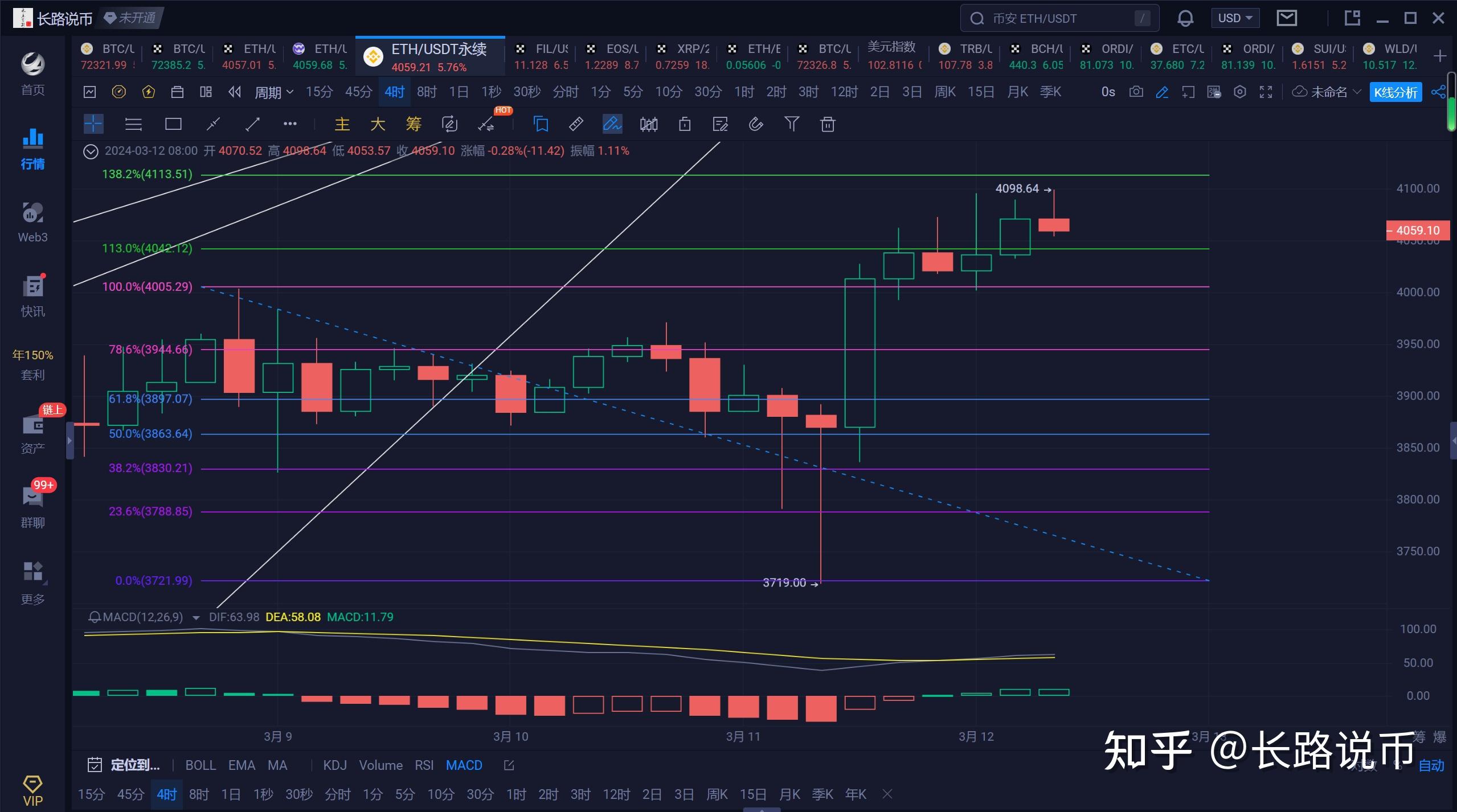The width and height of the screenshot is (1457, 812).
Task: Click the filter funnel icon
Action: (x=792, y=124)
